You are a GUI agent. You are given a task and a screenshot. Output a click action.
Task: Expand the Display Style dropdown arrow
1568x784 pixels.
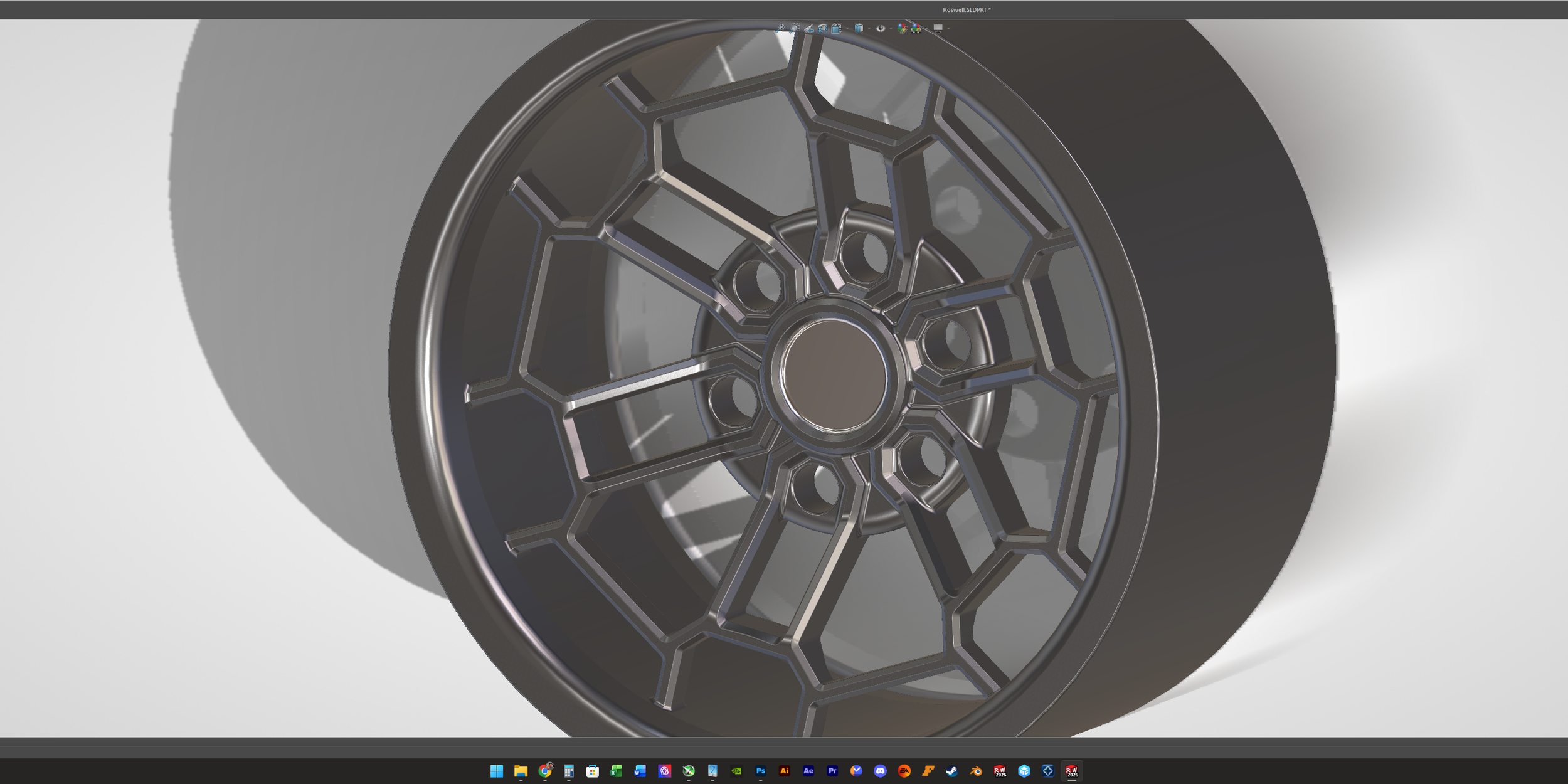(x=869, y=28)
